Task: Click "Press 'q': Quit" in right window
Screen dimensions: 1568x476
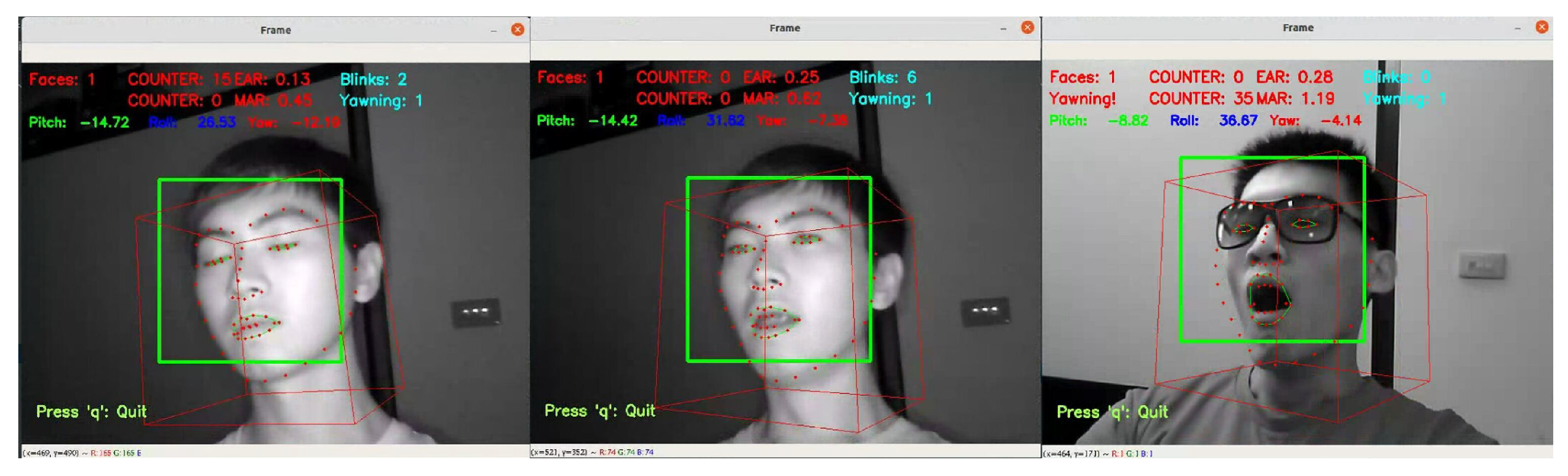Action: (1112, 412)
